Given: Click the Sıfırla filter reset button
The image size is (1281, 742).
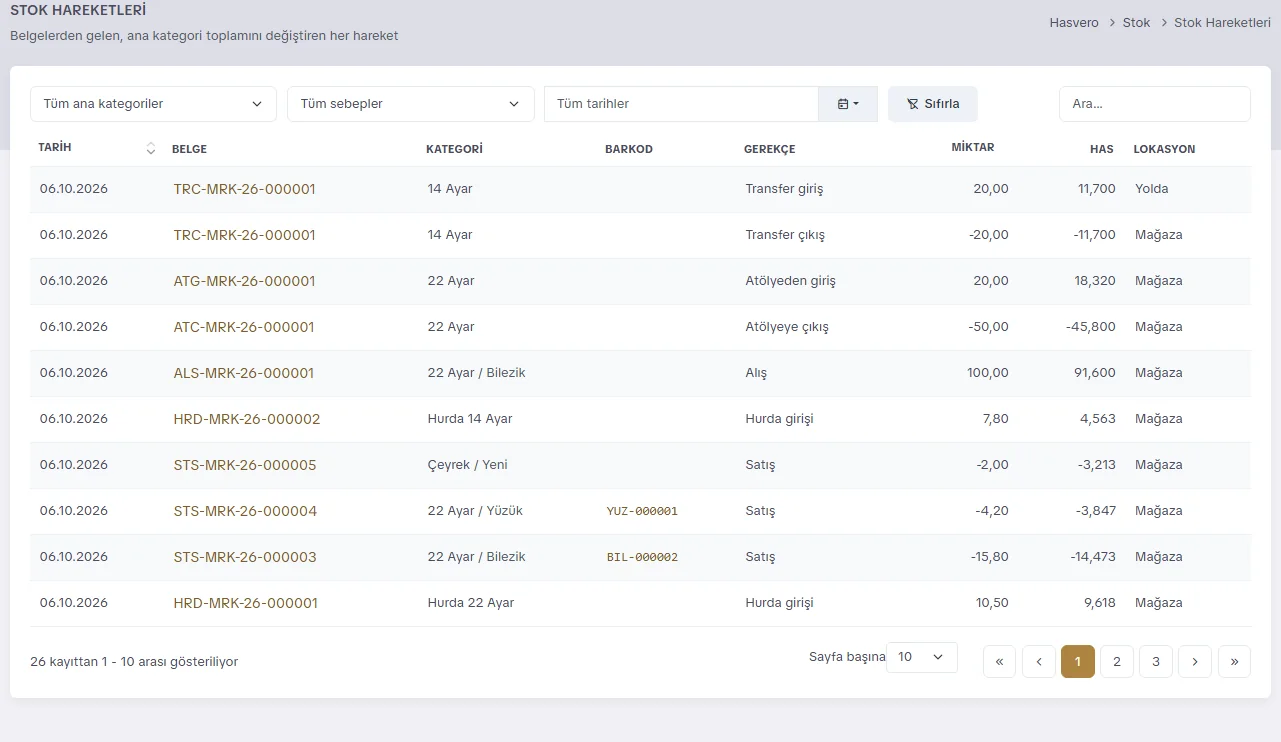Looking at the screenshot, I should [933, 104].
